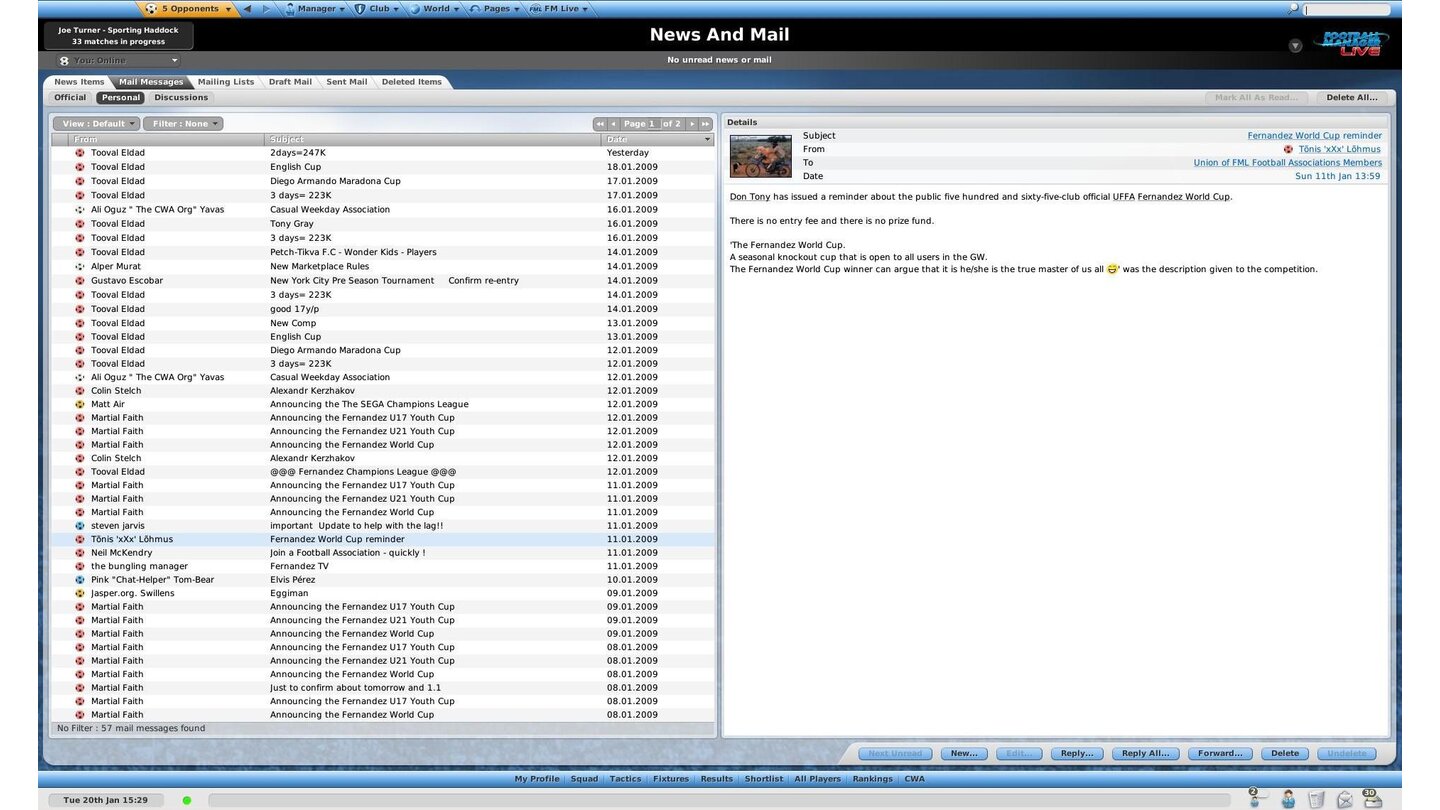Click the page number input field

653,124
